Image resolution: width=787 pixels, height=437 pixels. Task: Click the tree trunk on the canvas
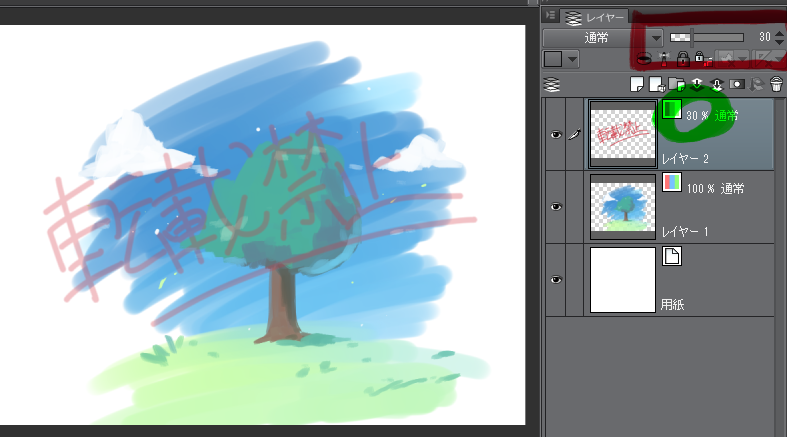[282, 303]
